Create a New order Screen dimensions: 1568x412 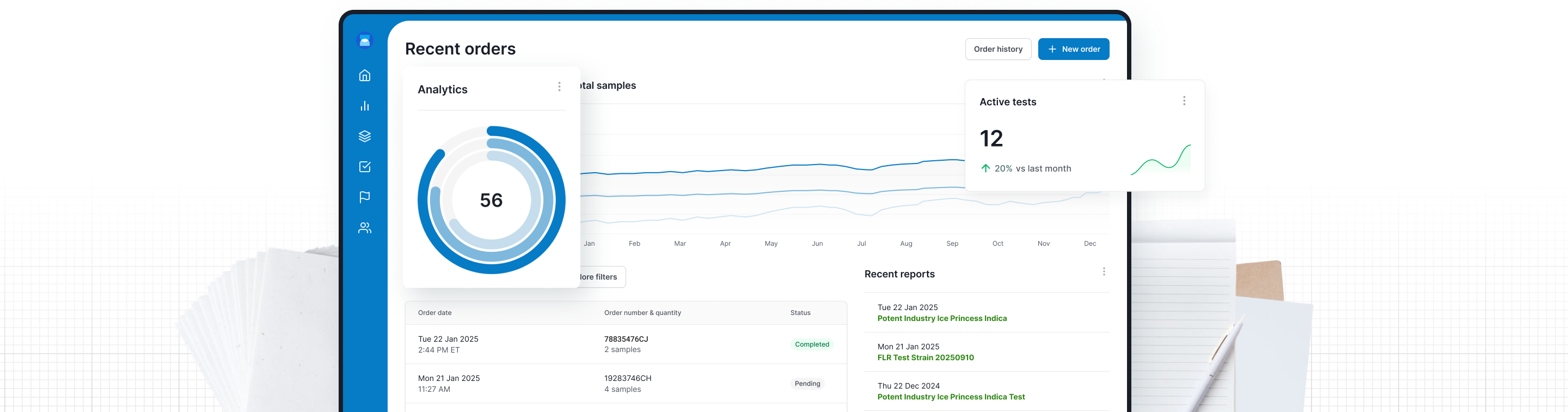pos(1073,50)
